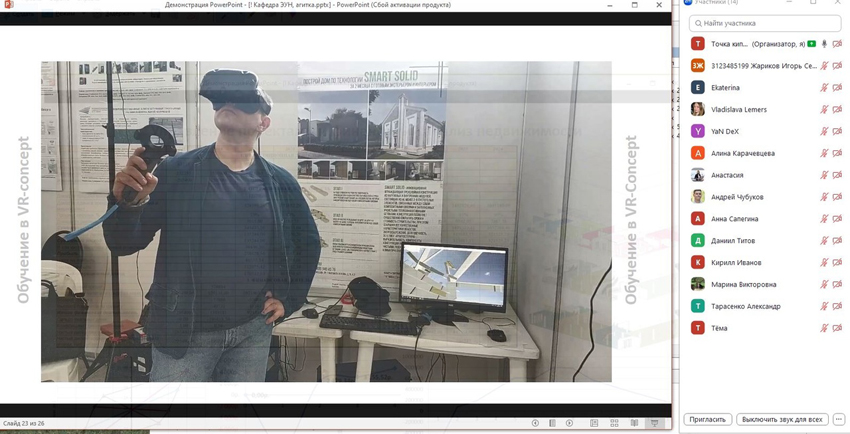
Task: Click camera-off icon for Тарасенко Александр
Action: [x=838, y=306]
